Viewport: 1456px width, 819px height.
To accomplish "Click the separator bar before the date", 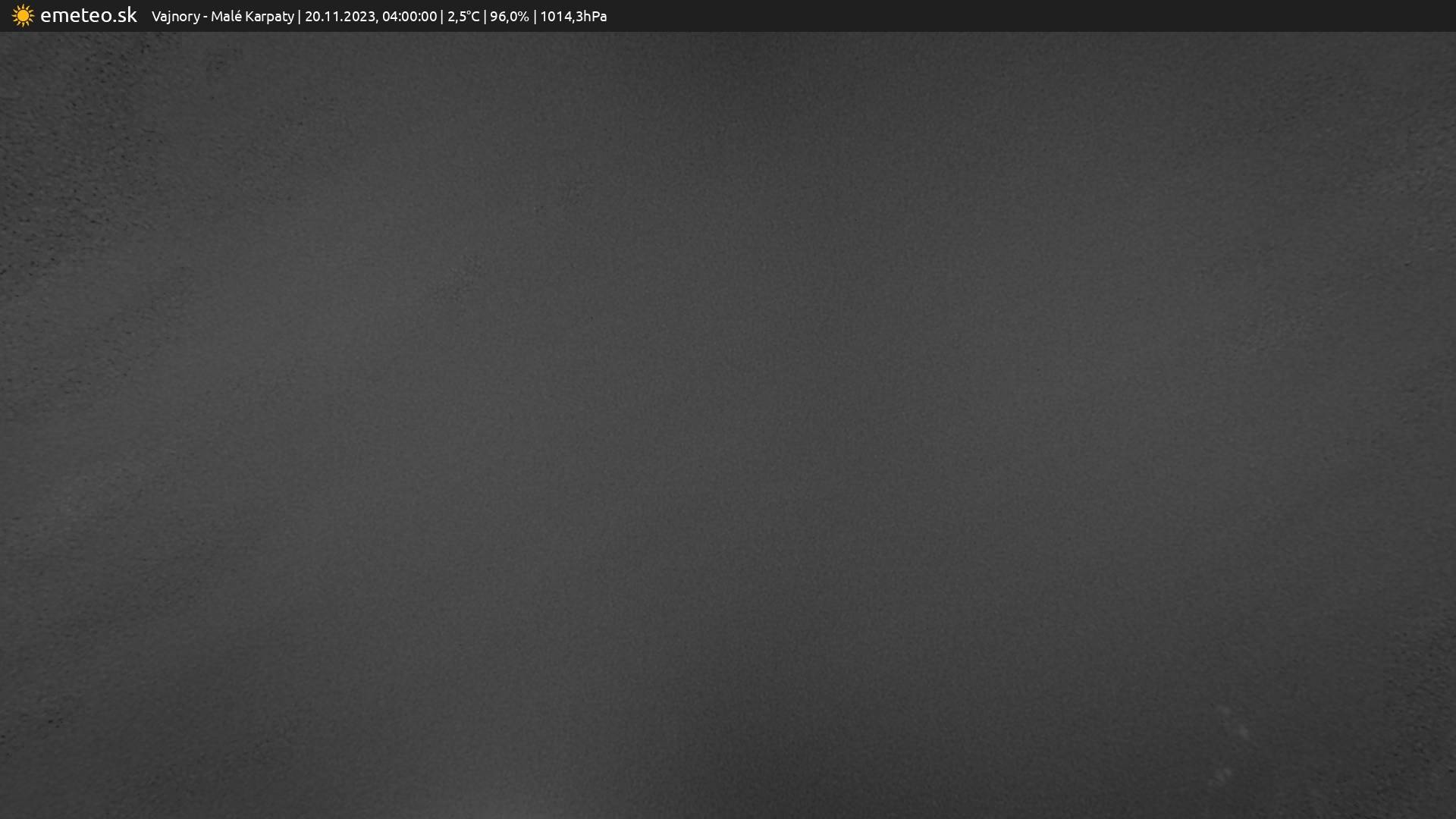I will [x=300, y=17].
